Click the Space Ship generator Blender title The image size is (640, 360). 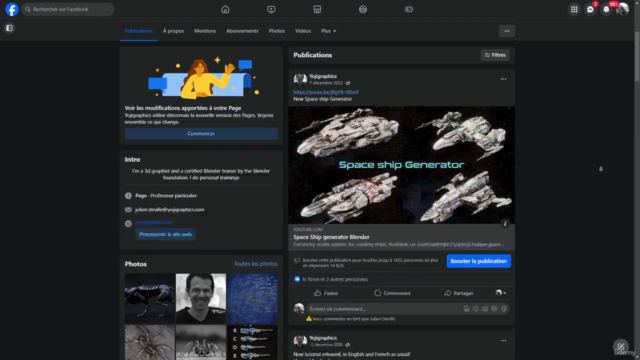(331, 237)
